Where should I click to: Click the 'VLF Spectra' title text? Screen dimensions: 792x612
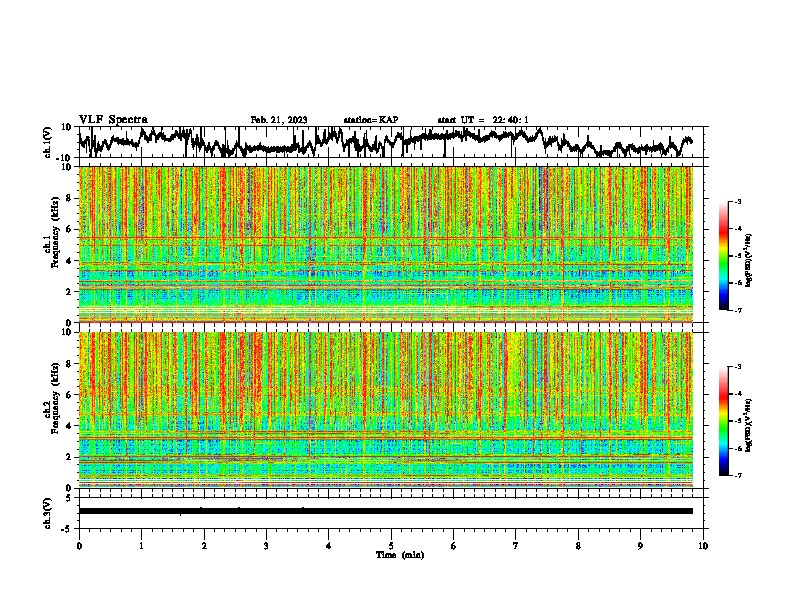pos(113,120)
